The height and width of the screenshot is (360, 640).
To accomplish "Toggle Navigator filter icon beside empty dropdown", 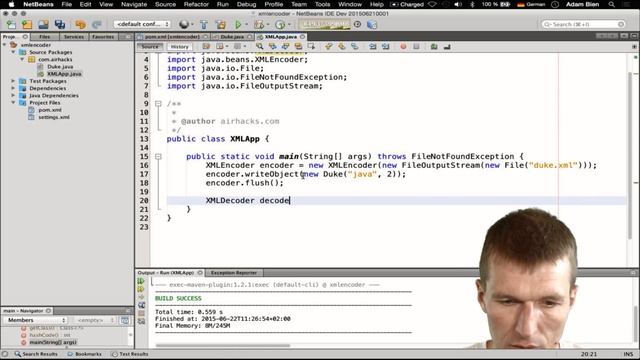I will pyautogui.click(x=125, y=320).
